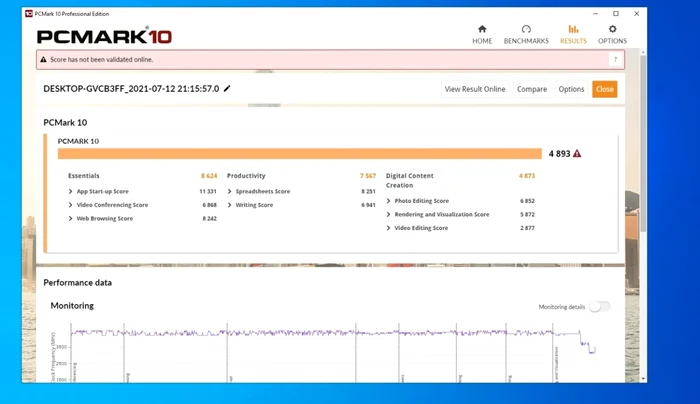Open the Benchmarks gauge icon
Image resolution: width=700 pixels, height=404 pixels.
pos(526,29)
